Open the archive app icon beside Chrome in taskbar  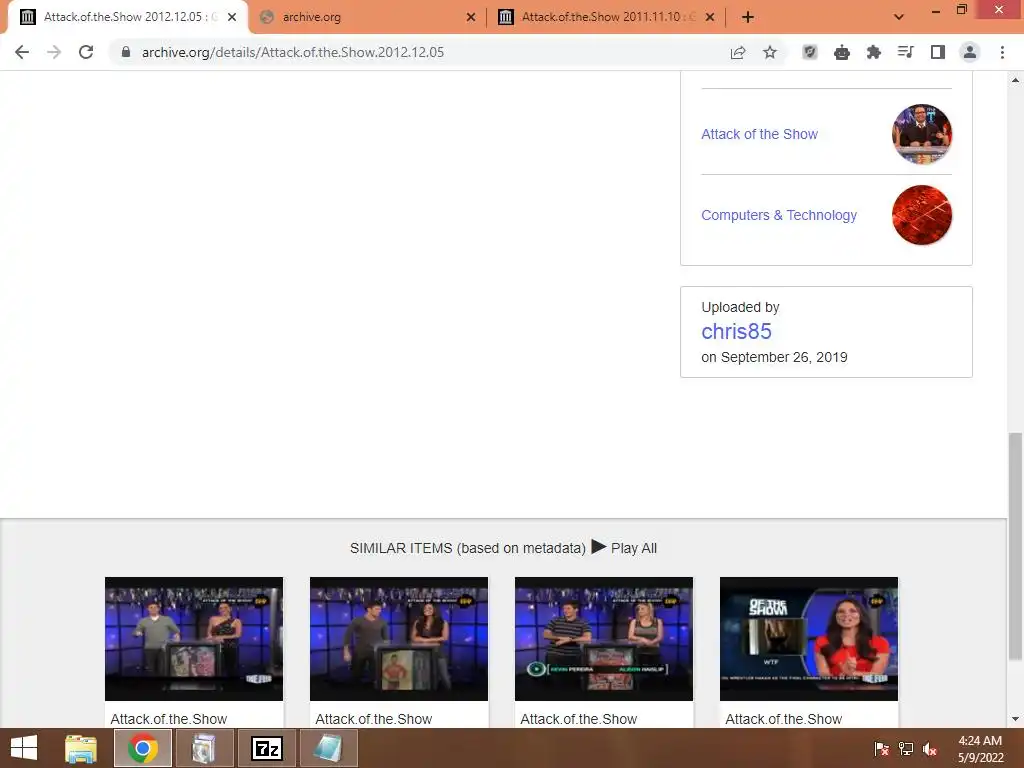pos(204,748)
